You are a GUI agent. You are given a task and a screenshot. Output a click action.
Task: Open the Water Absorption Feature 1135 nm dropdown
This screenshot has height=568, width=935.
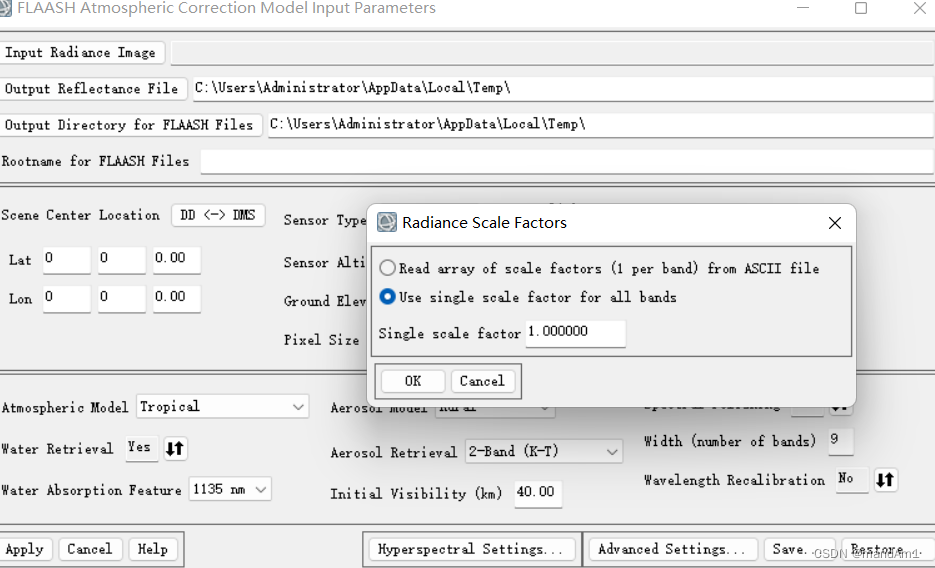(x=230, y=489)
